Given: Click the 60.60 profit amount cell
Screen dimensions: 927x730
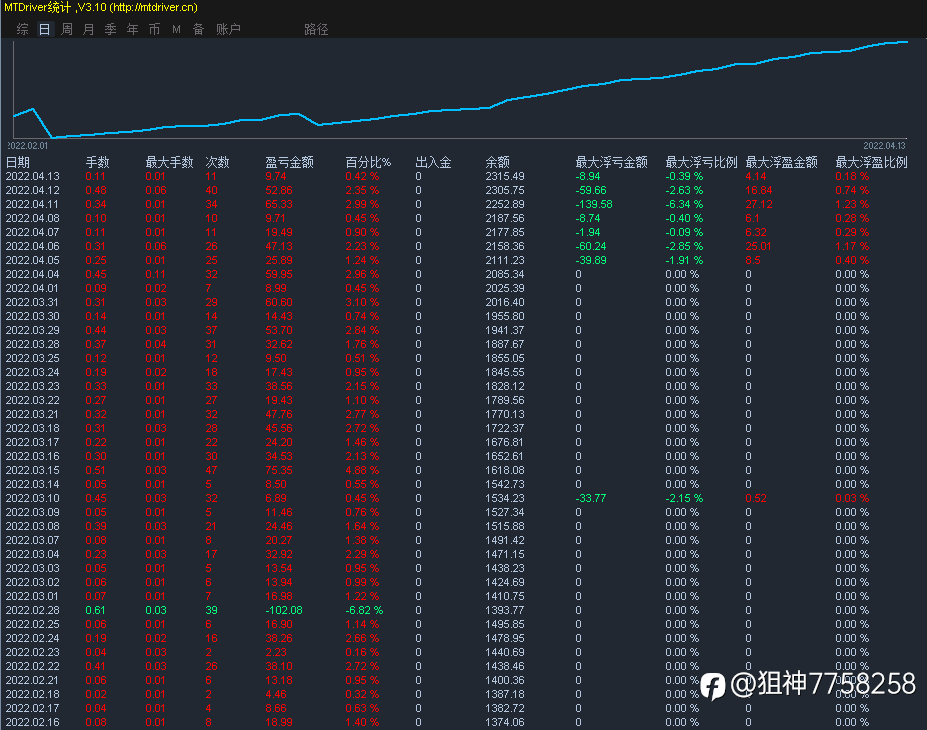Looking at the screenshot, I should coord(278,302).
